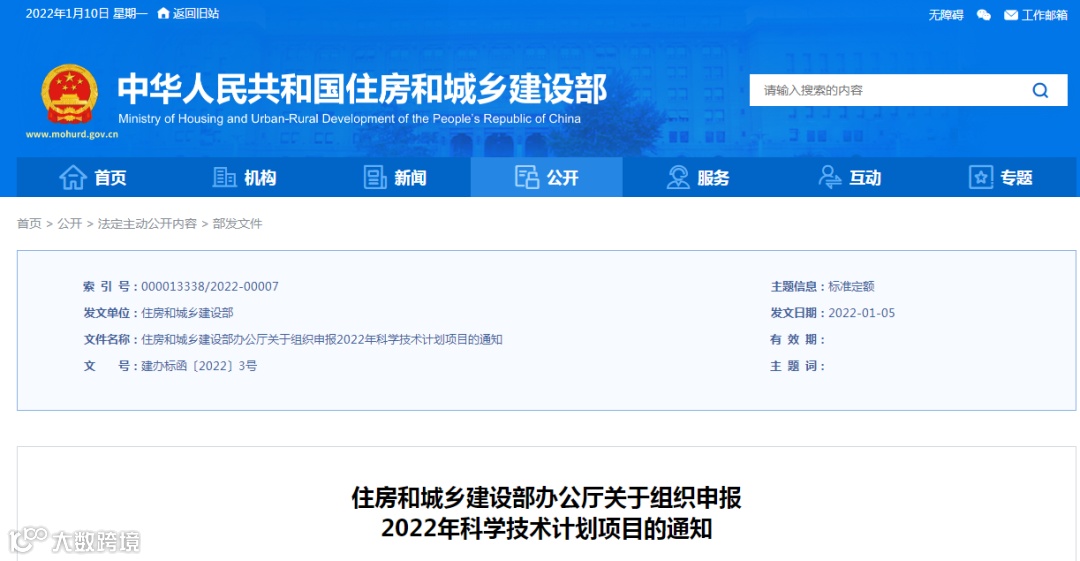Open the 专题 navigation tab
The width and height of the screenshot is (1080, 561).
point(1001,177)
